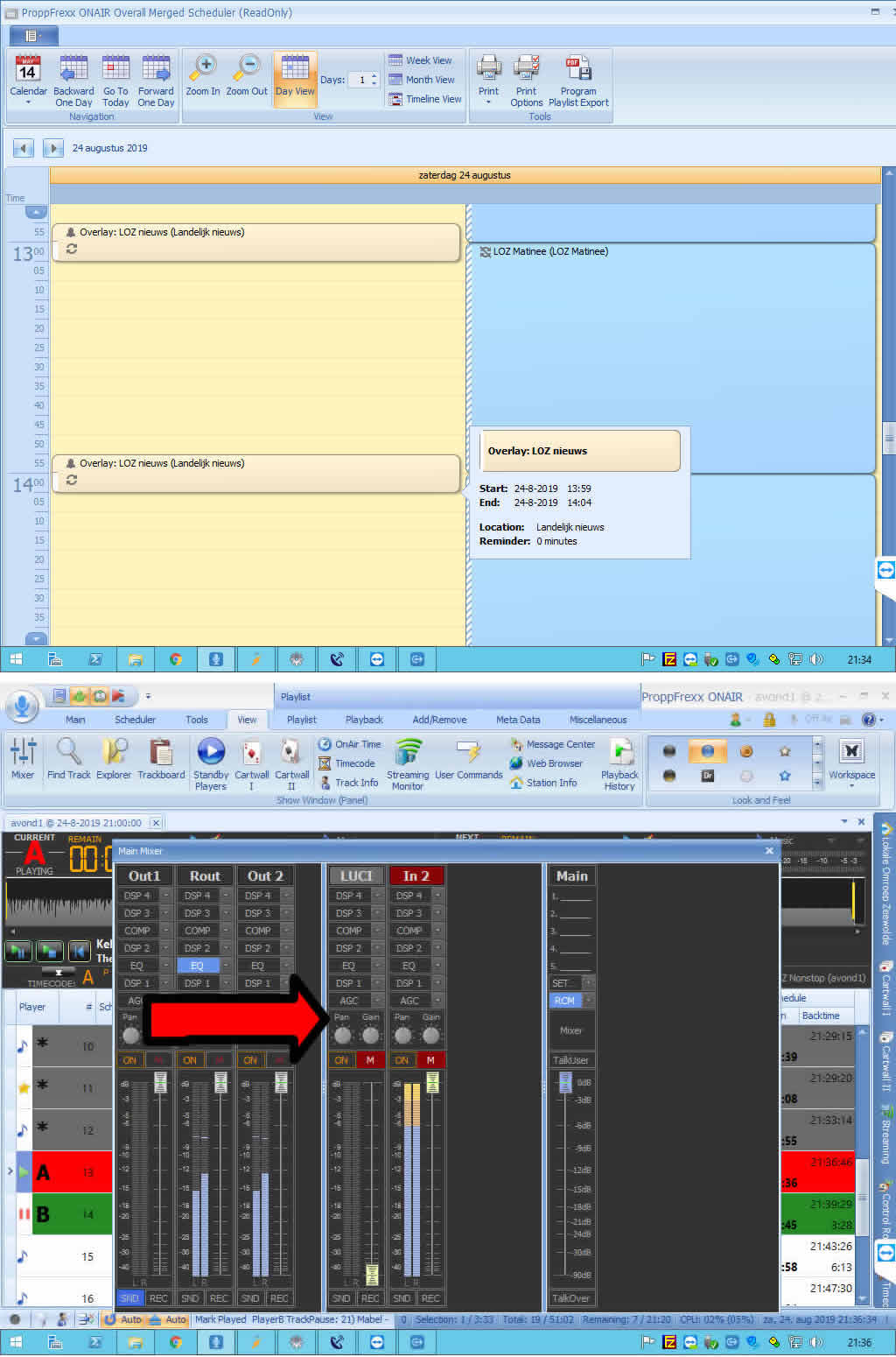Screen dimensions: 896x1357
Task: Go Backward One Day in scheduler
Action: (x=73, y=80)
